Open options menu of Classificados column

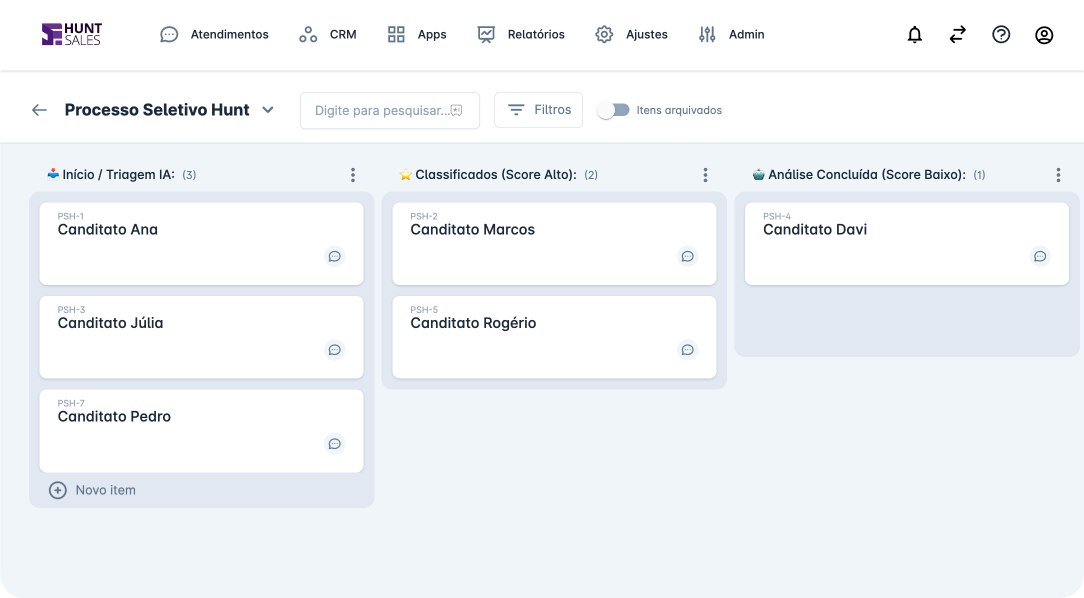705,174
